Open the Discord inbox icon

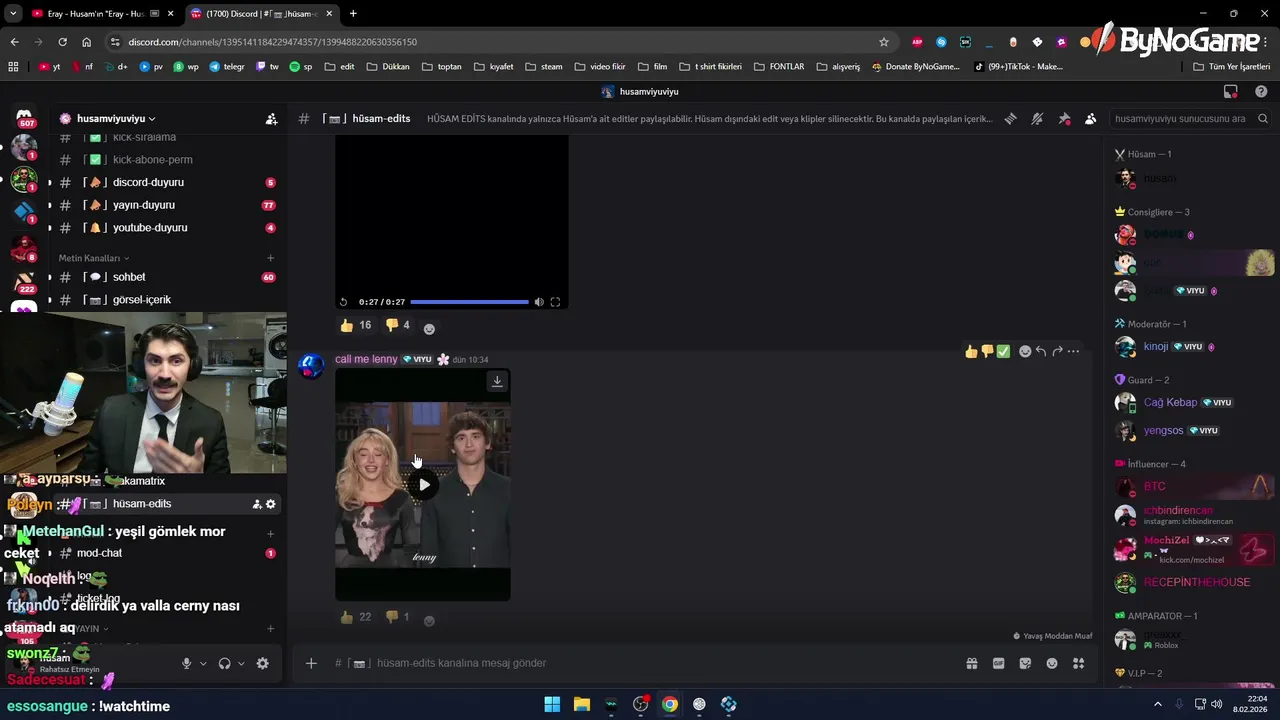pyautogui.click(x=1231, y=91)
